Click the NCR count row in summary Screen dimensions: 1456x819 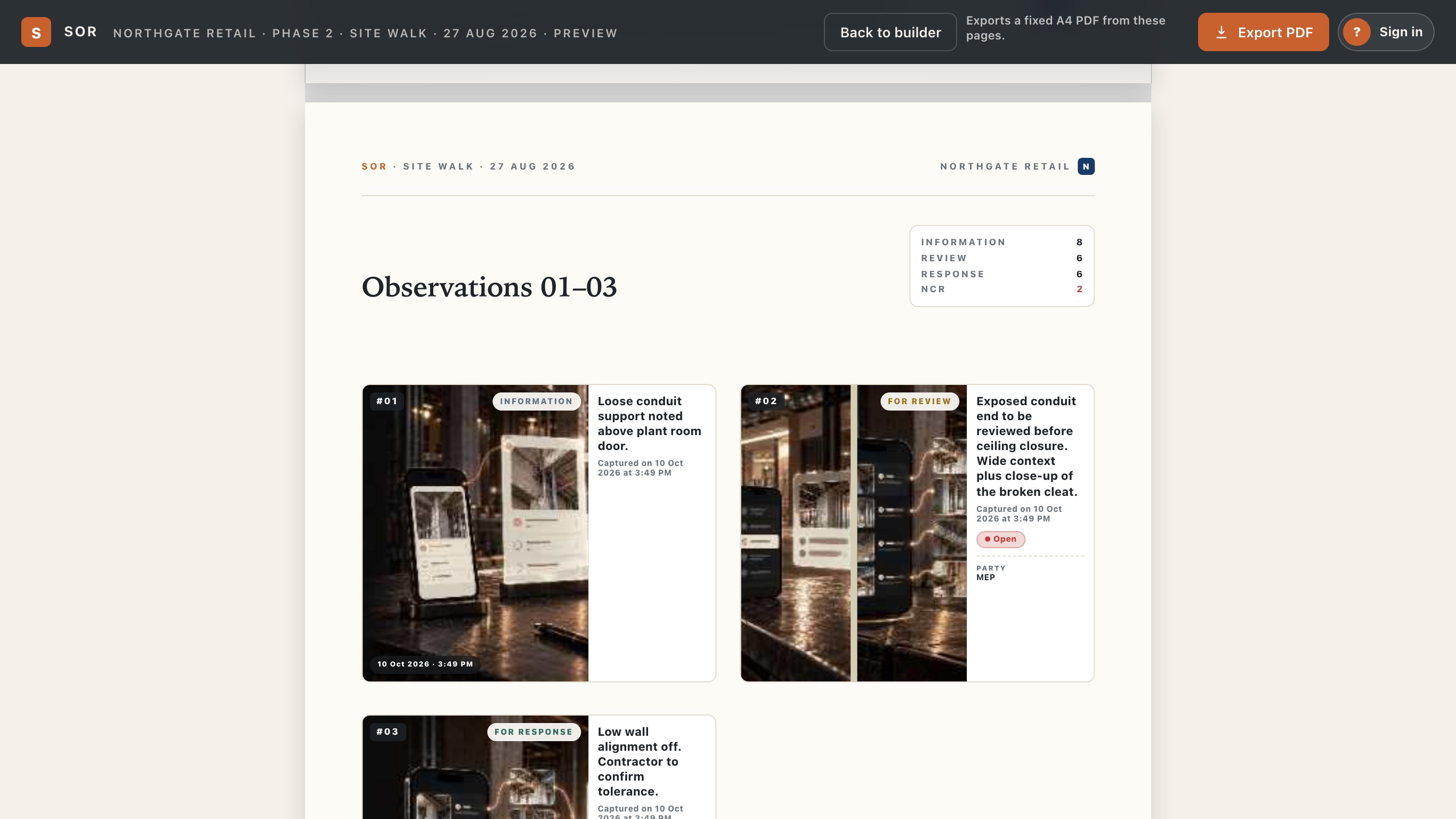[1001, 289]
